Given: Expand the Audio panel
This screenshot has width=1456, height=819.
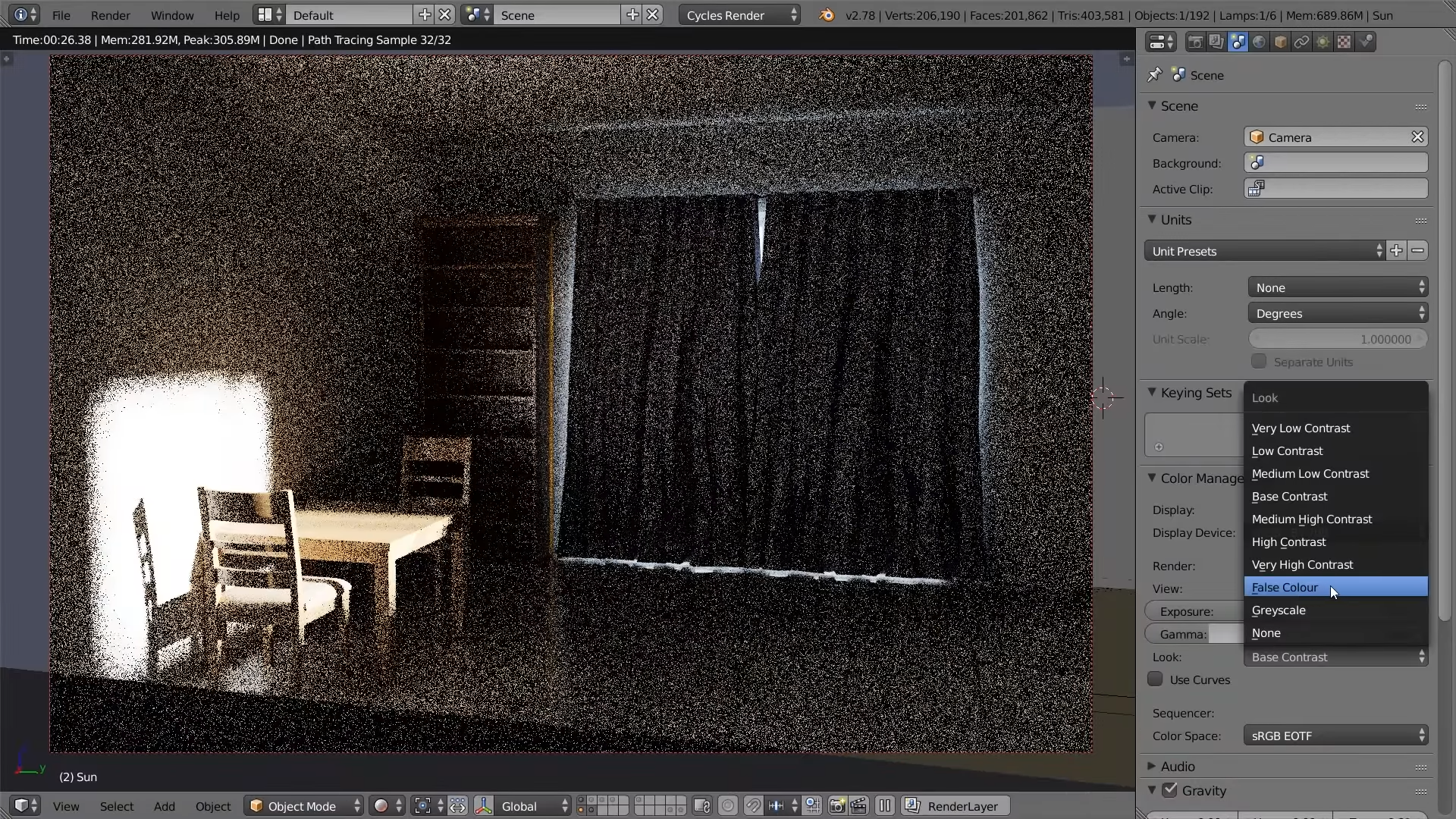Looking at the screenshot, I should coord(1177,767).
